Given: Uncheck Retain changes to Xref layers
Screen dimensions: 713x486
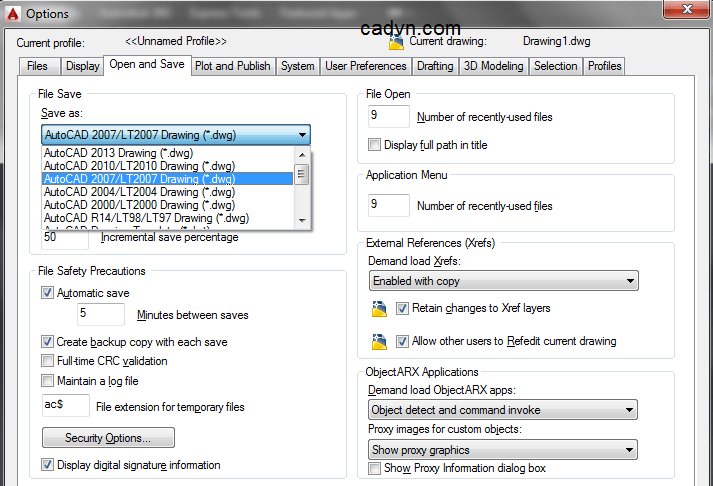Looking at the screenshot, I should tap(402, 308).
